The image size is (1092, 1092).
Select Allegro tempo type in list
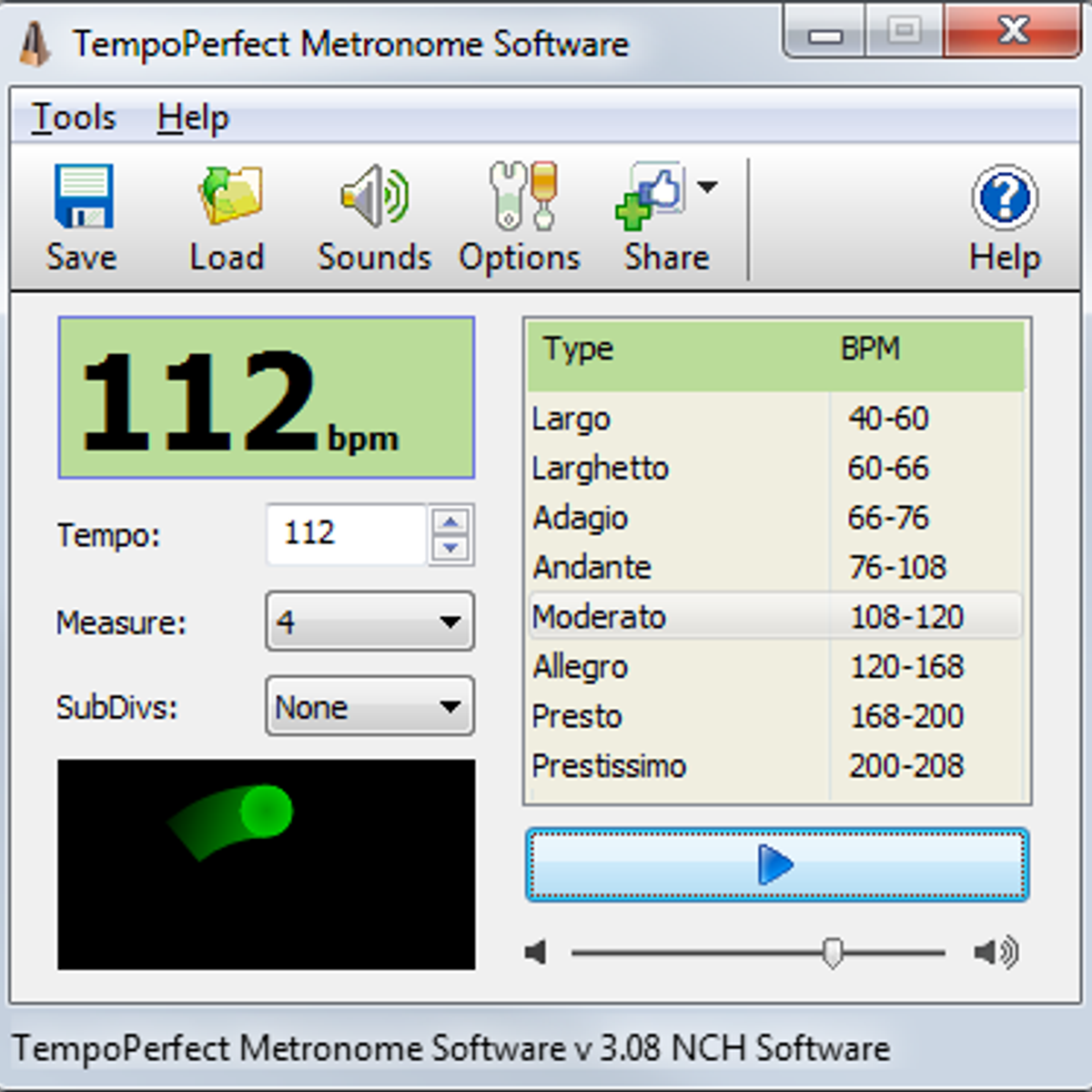pos(581,666)
